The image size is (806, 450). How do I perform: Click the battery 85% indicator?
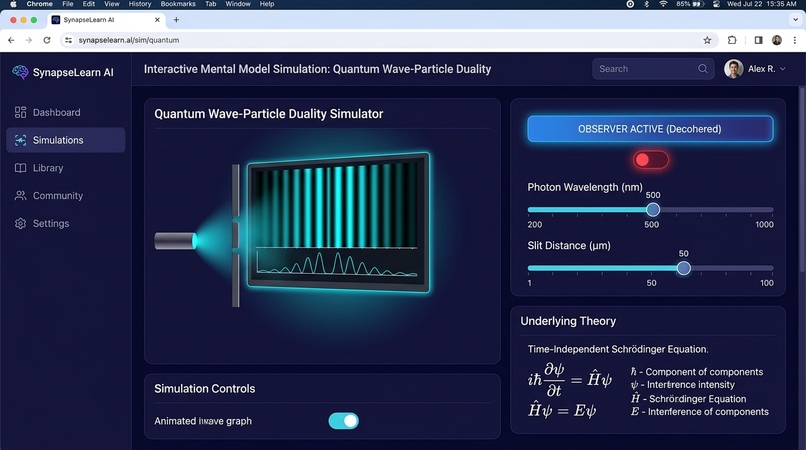690,4
